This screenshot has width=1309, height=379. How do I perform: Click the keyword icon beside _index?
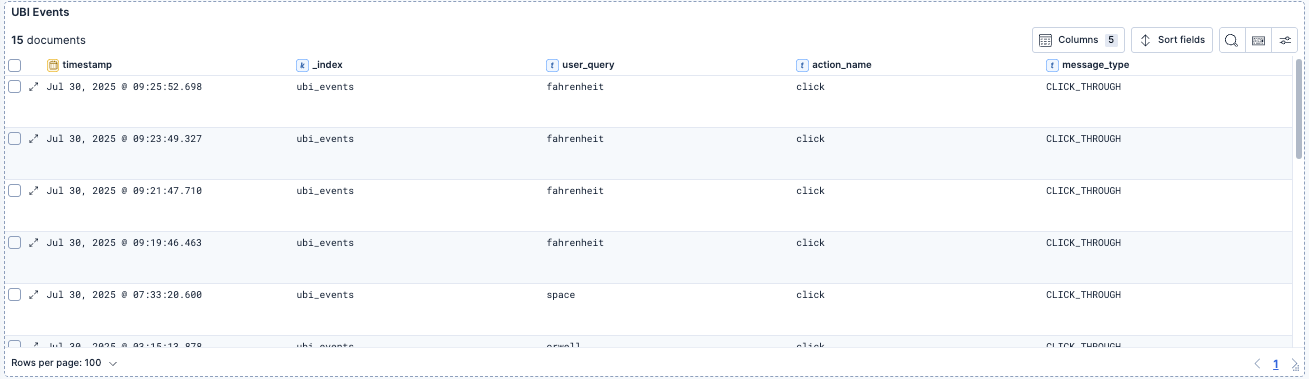(303, 65)
